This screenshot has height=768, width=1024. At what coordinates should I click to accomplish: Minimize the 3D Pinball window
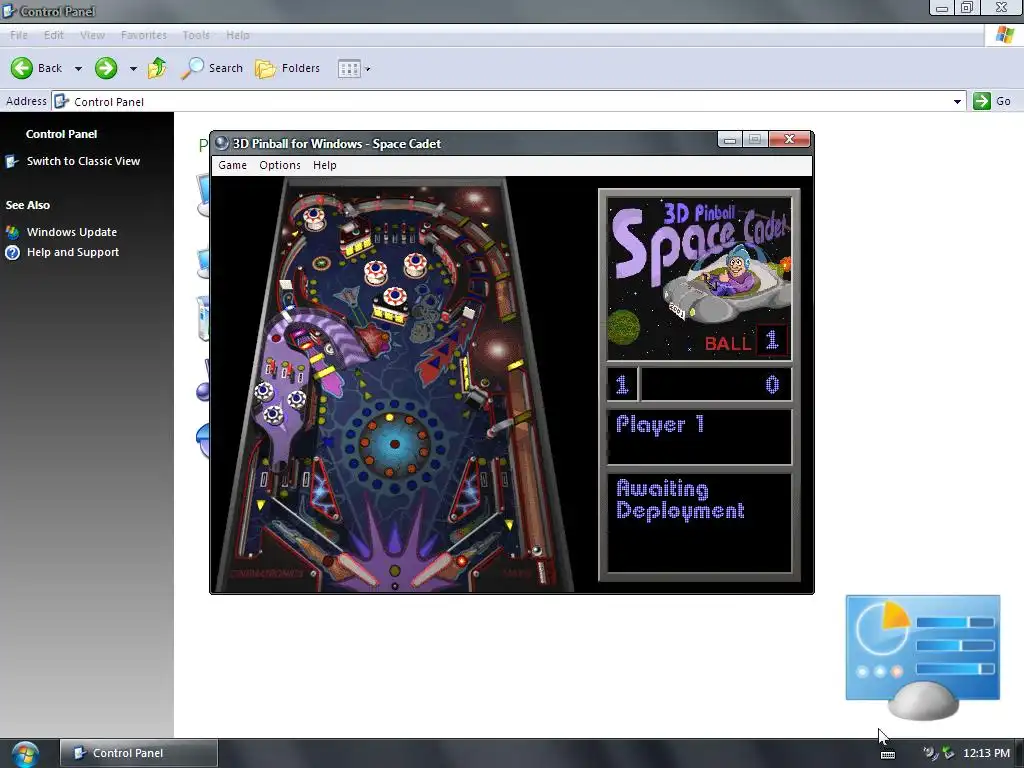point(729,139)
